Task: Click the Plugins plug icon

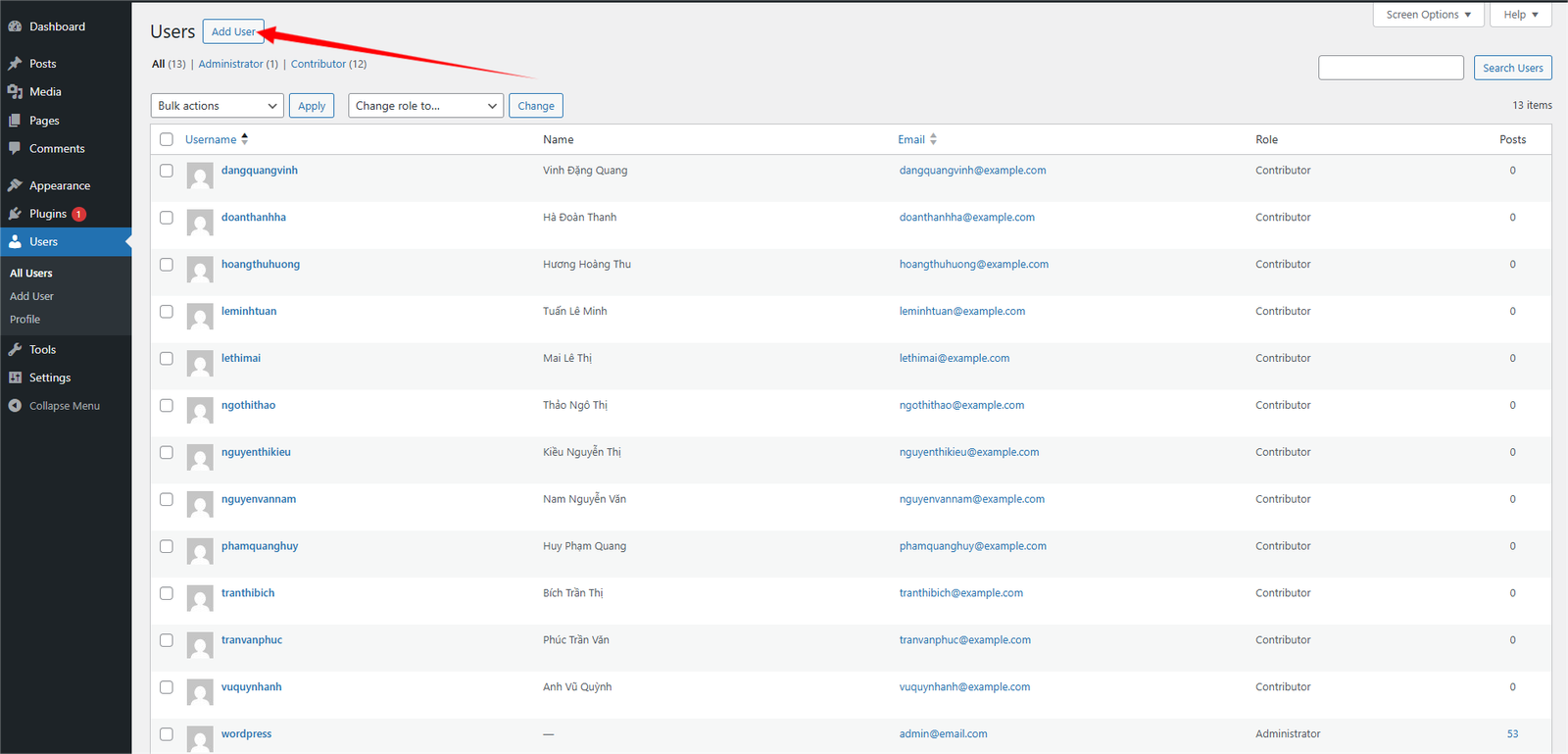Action: coord(15,214)
